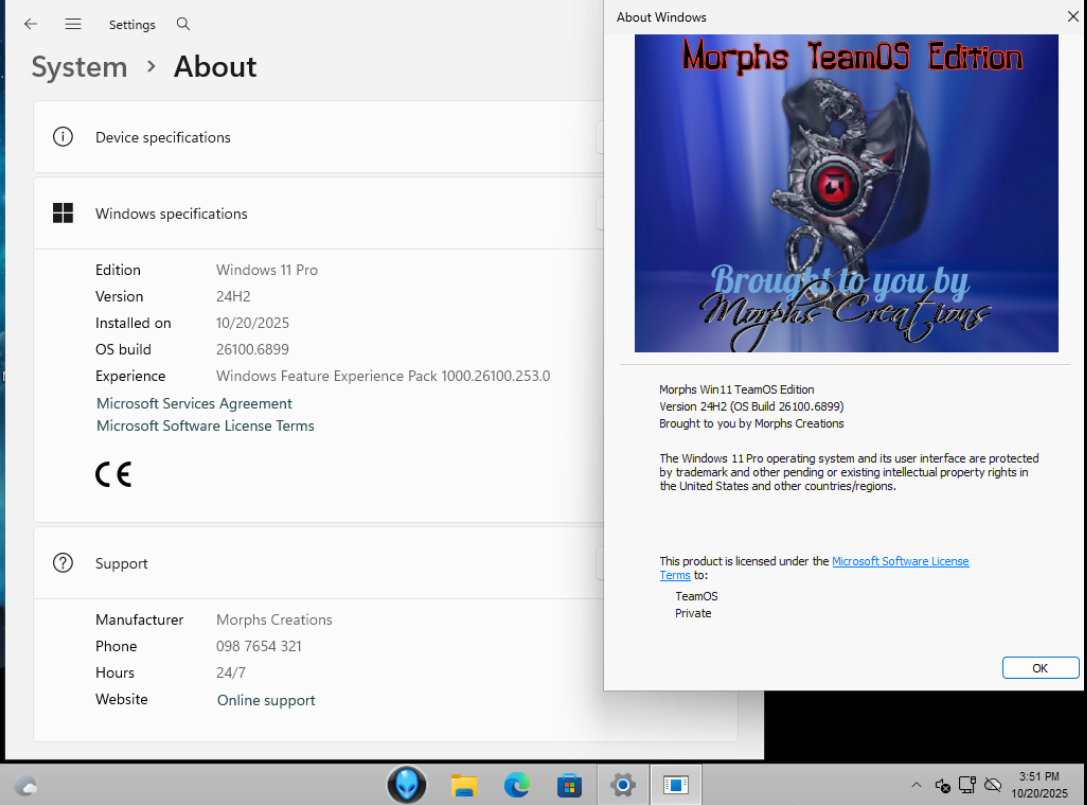Select Installed on date 10/20/2025
The image size is (1087, 805).
[x=252, y=323]
